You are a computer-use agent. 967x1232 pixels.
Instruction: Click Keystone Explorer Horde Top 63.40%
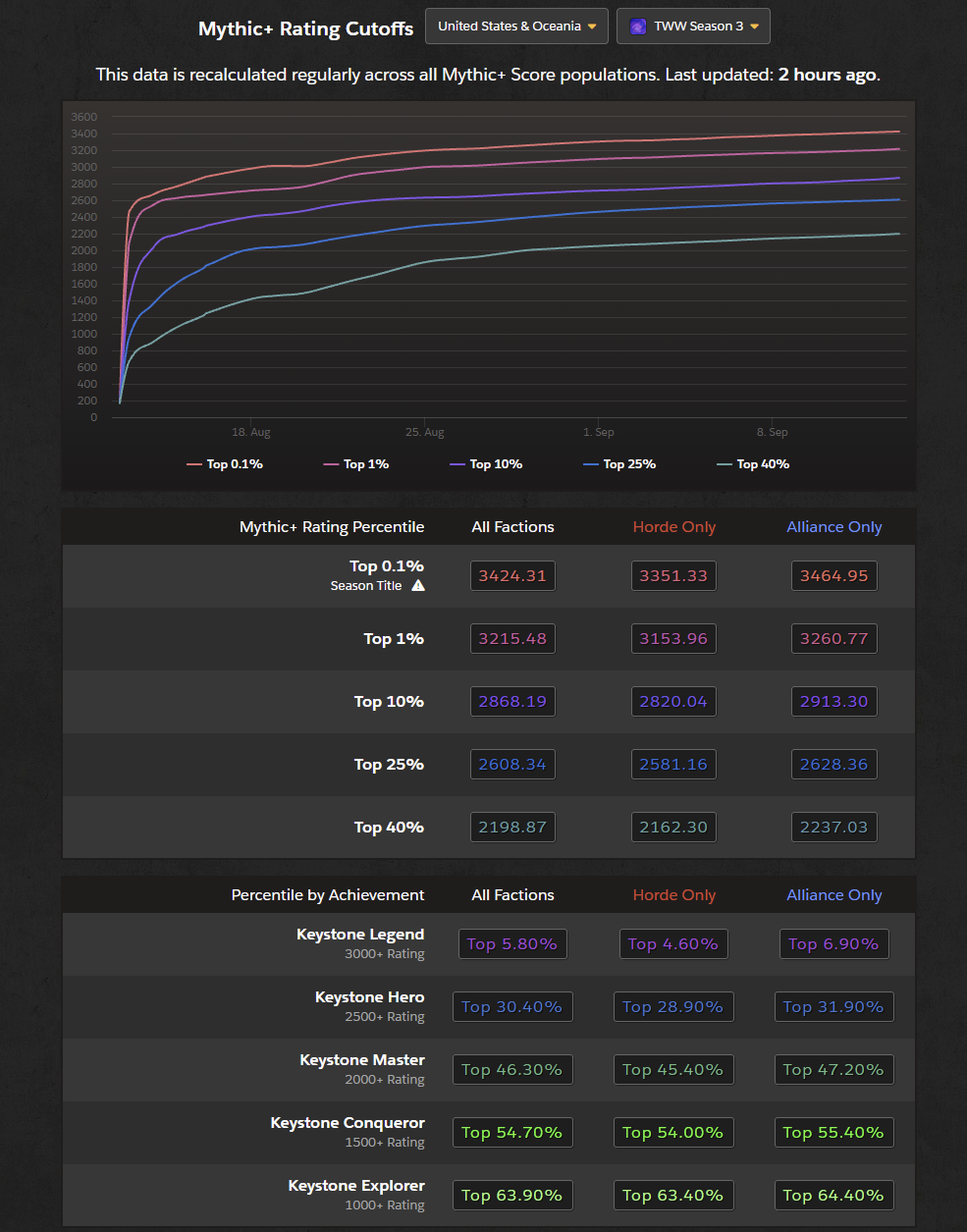[673, 1196]
